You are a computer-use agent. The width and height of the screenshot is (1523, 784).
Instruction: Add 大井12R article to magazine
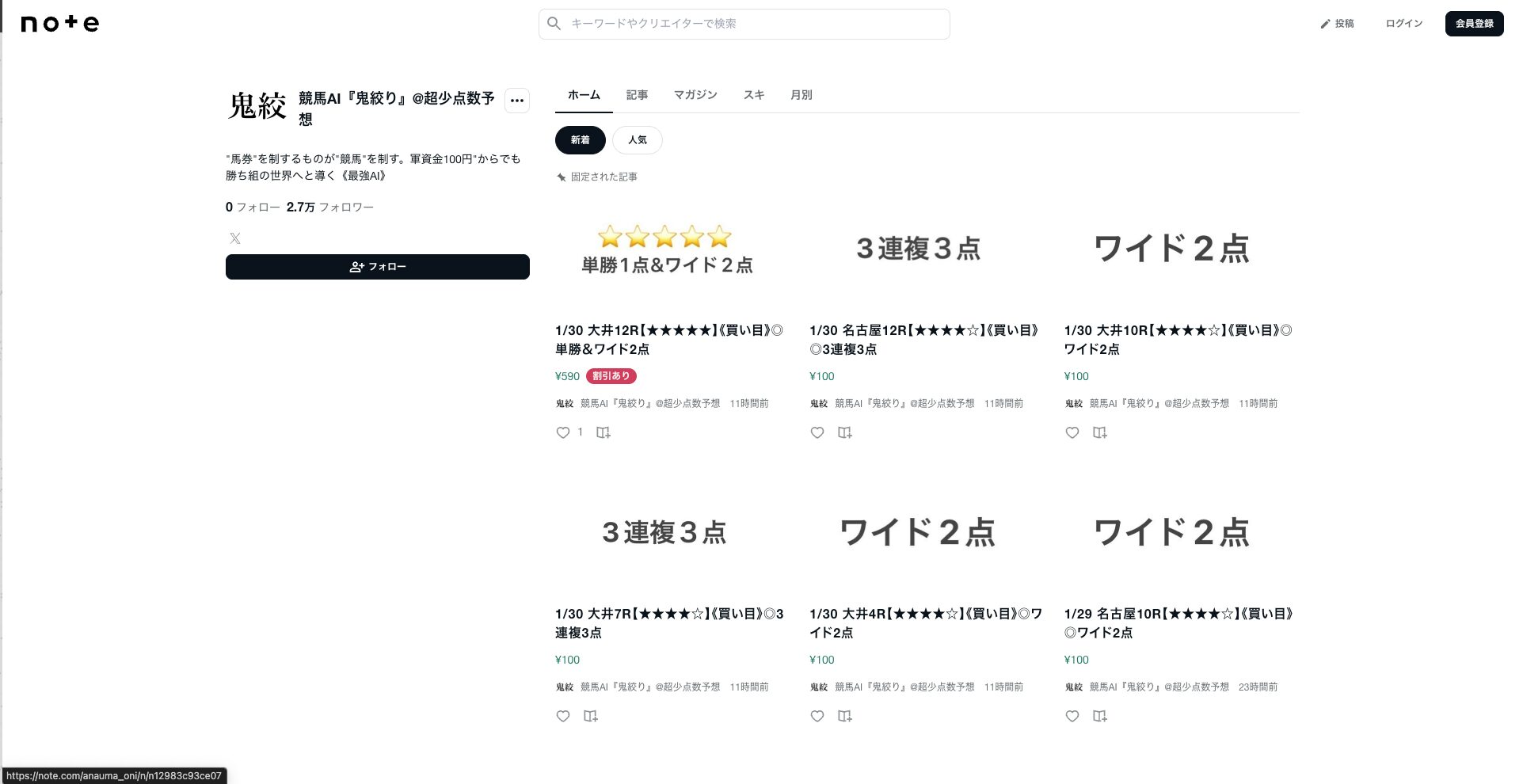click(x=603, y=432)
